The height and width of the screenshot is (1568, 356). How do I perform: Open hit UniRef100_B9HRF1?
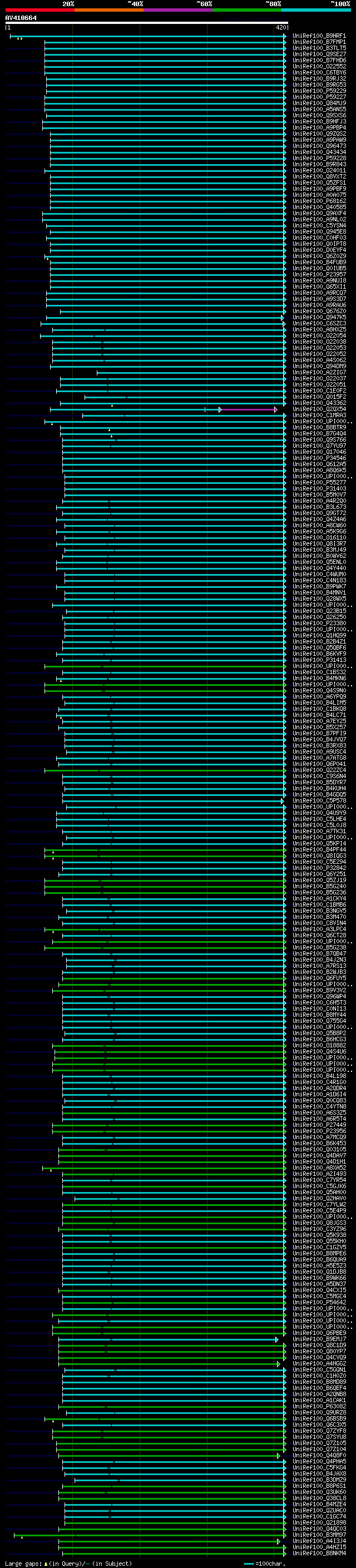319,36
